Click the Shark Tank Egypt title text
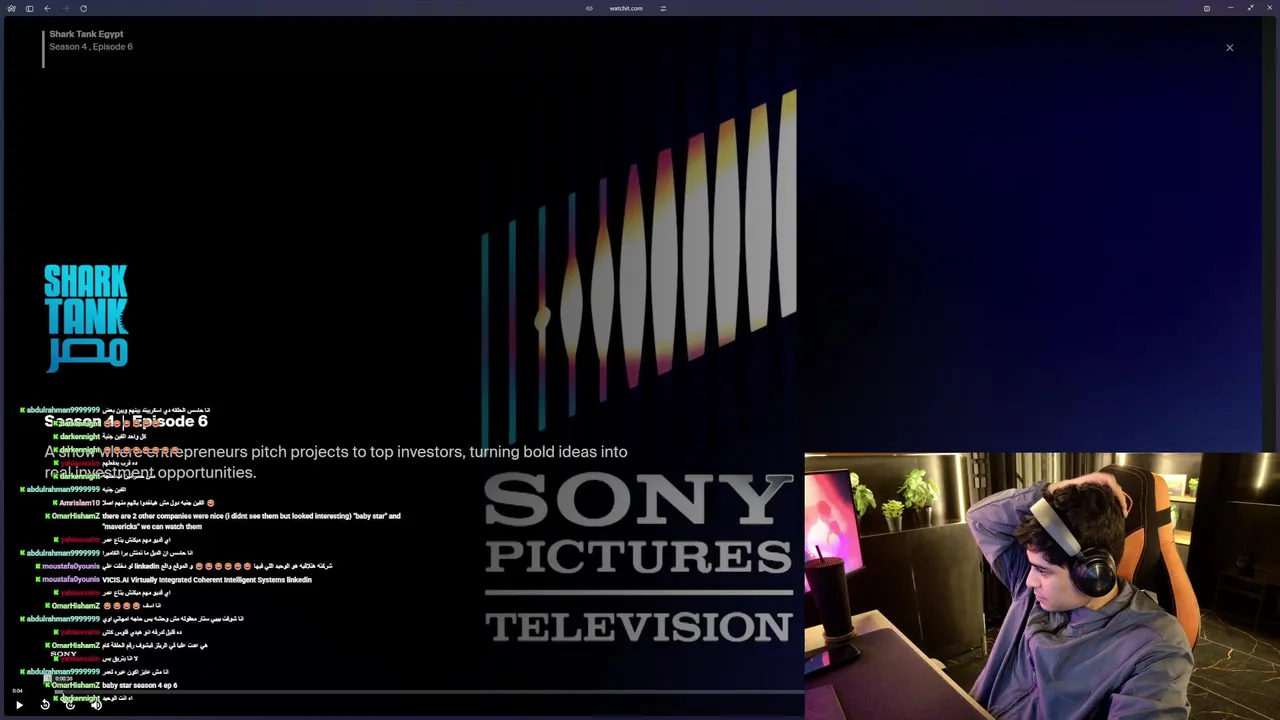 [86, 34]
